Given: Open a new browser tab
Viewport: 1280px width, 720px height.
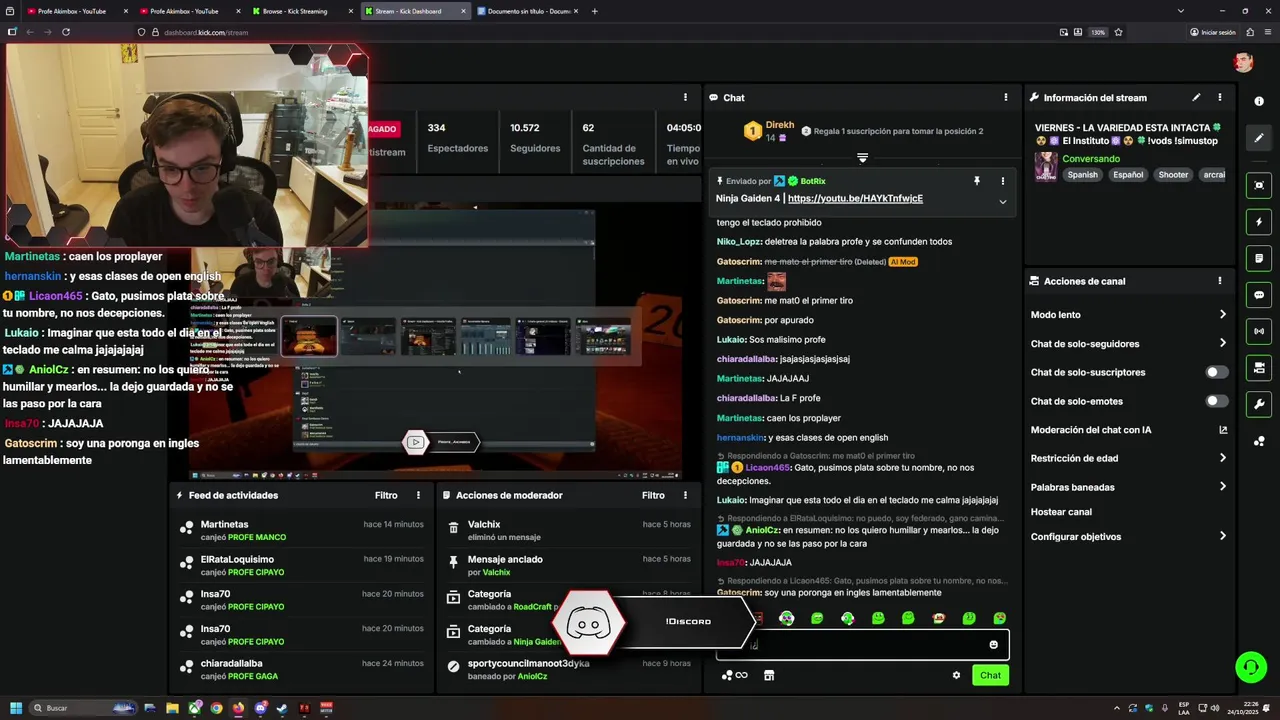Looking at the screenshot, I should pos(595,11).
